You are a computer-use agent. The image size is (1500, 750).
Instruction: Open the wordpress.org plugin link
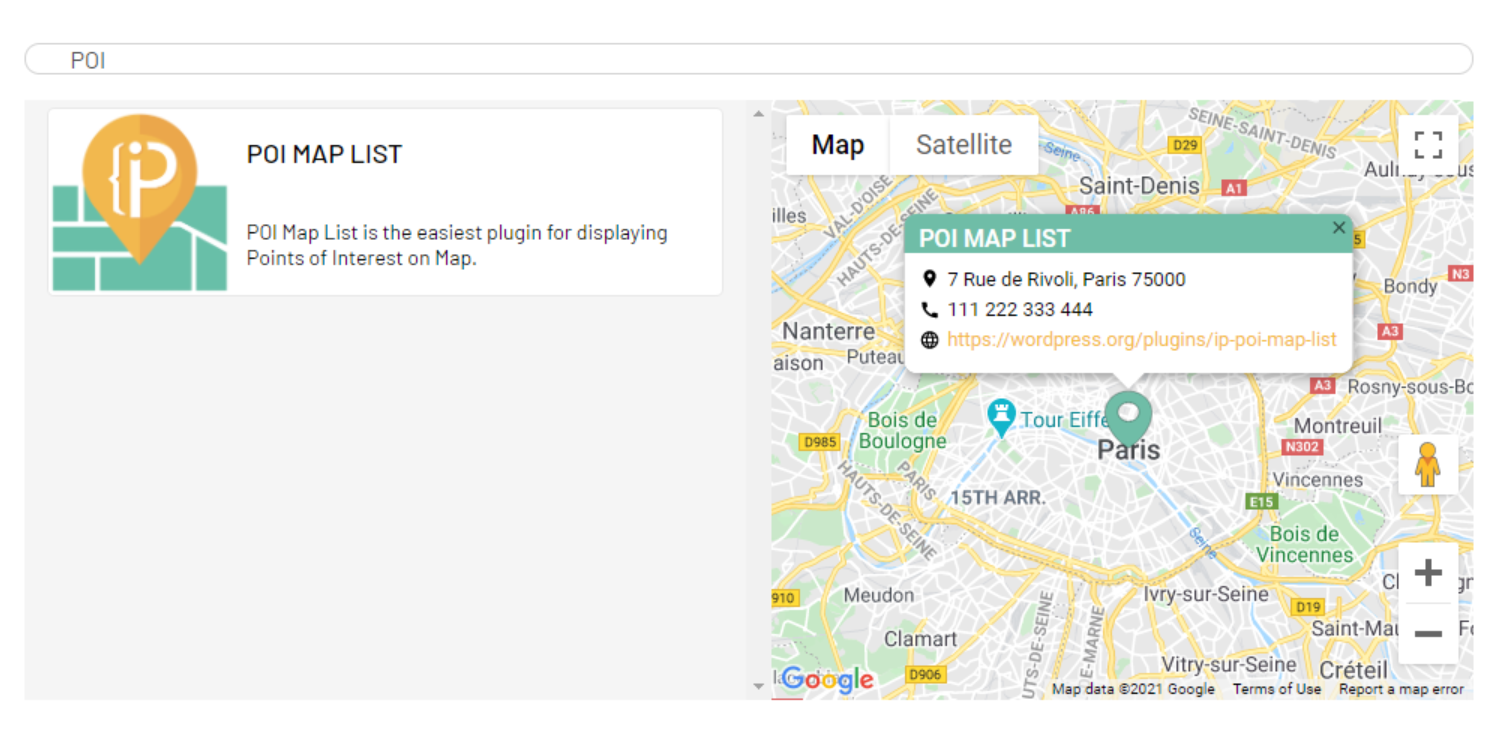pyautogui.click(x=1142, y=339)
